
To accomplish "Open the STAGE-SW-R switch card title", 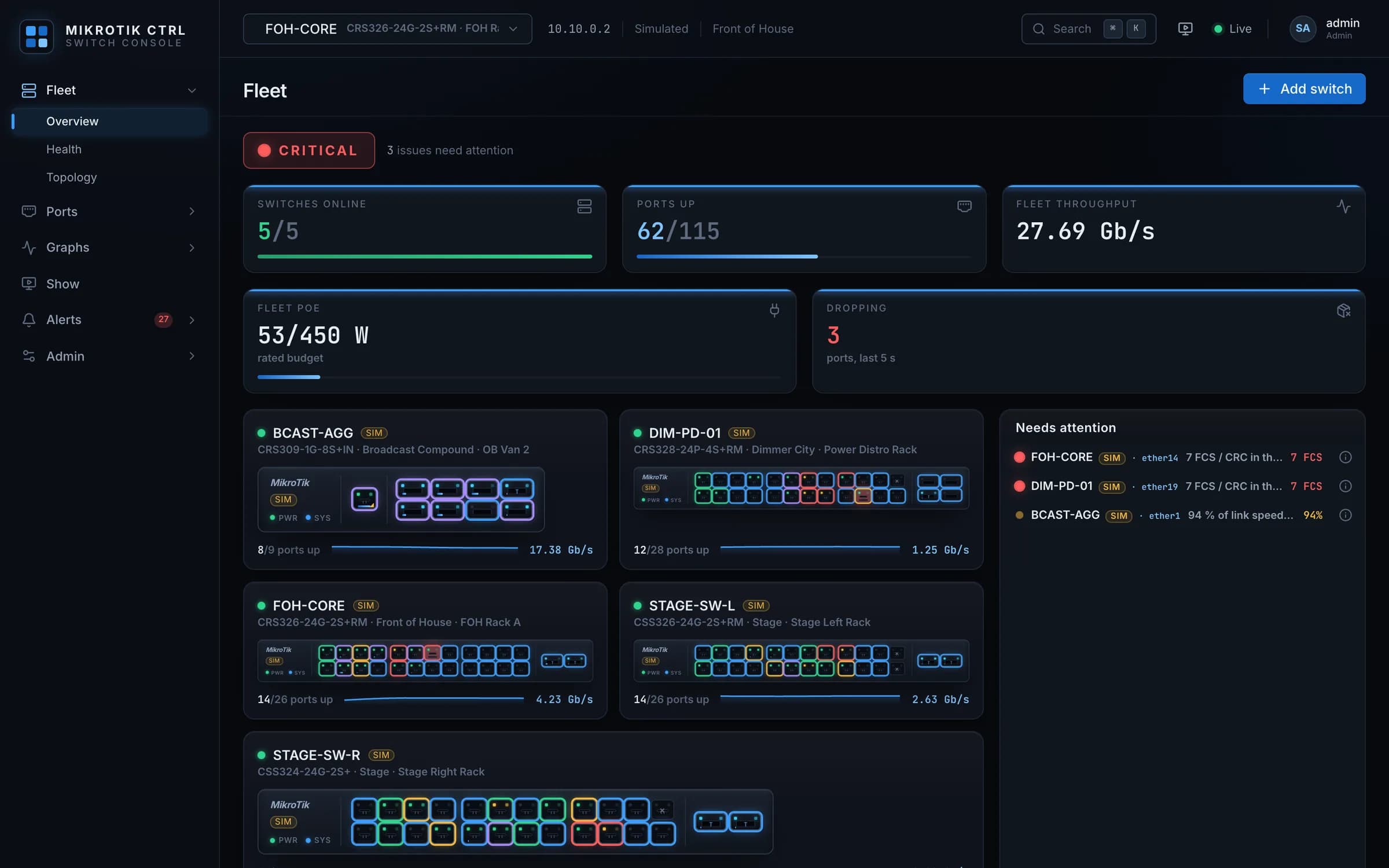I will tap(316, 755).
